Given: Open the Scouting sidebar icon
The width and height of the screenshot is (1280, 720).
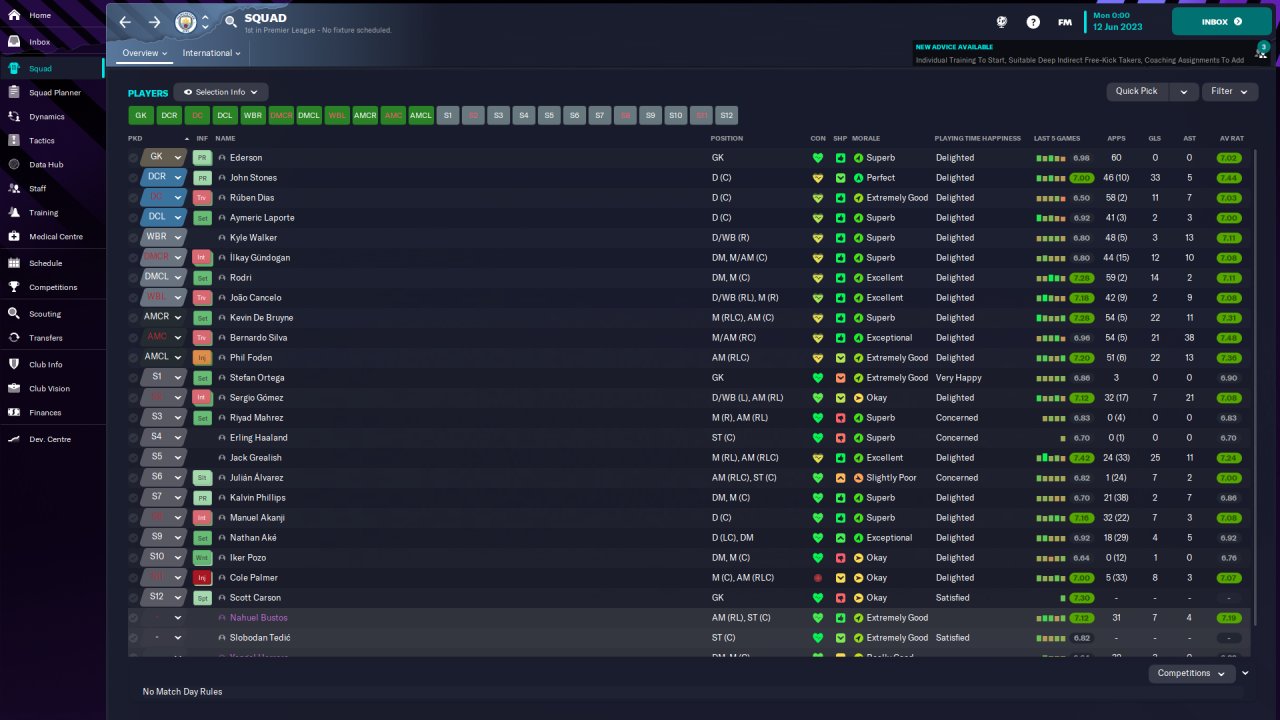Looking at the screenshot, I should pos(14,313).
